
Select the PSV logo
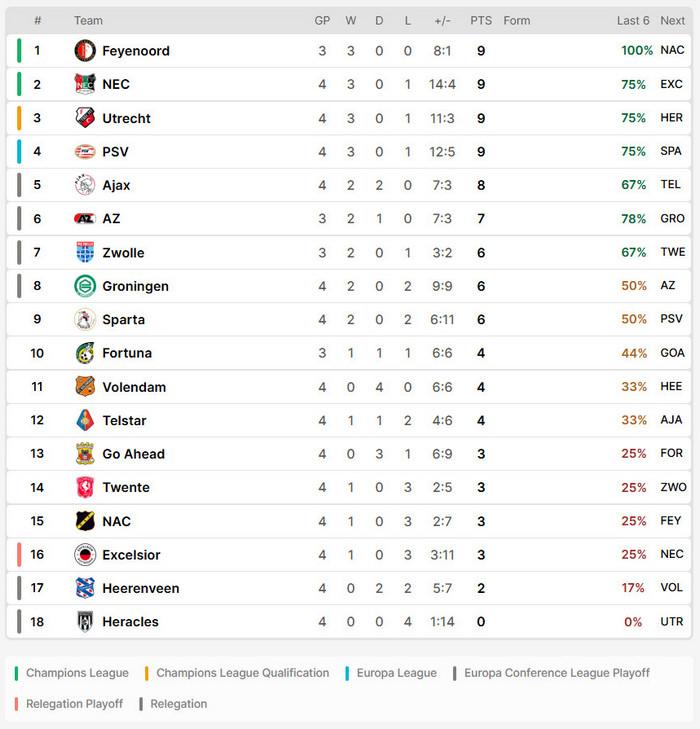point(85,152)
